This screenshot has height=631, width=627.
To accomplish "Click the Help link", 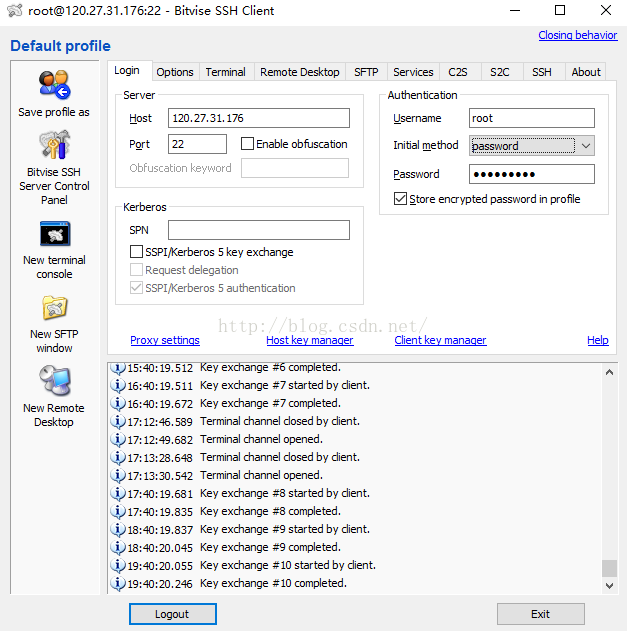I will (598, 340).
